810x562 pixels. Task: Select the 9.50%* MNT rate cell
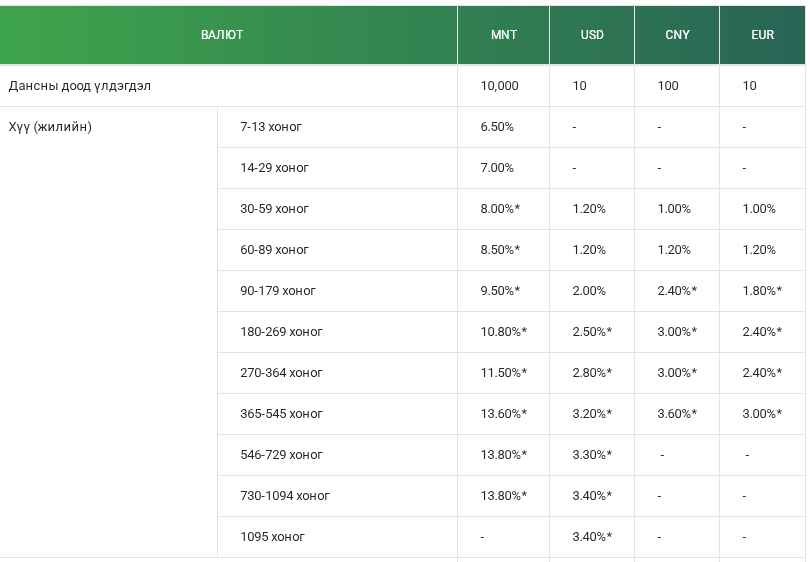[500, 291]
